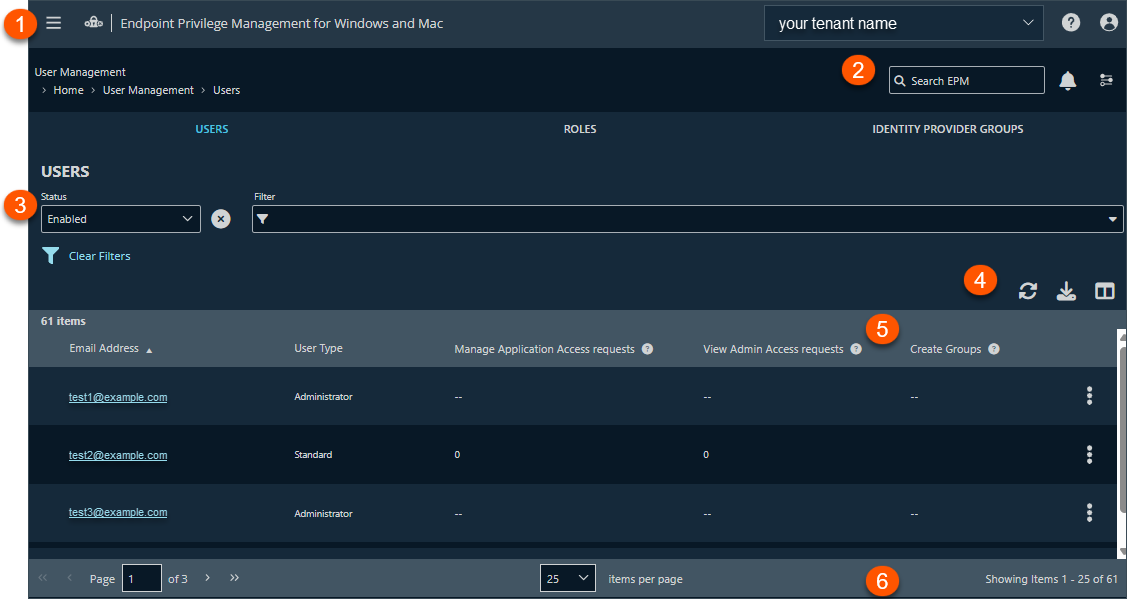Screen dimensions: 1127x599
Task: Open user test3@example.com
Action: pos(118,512)
